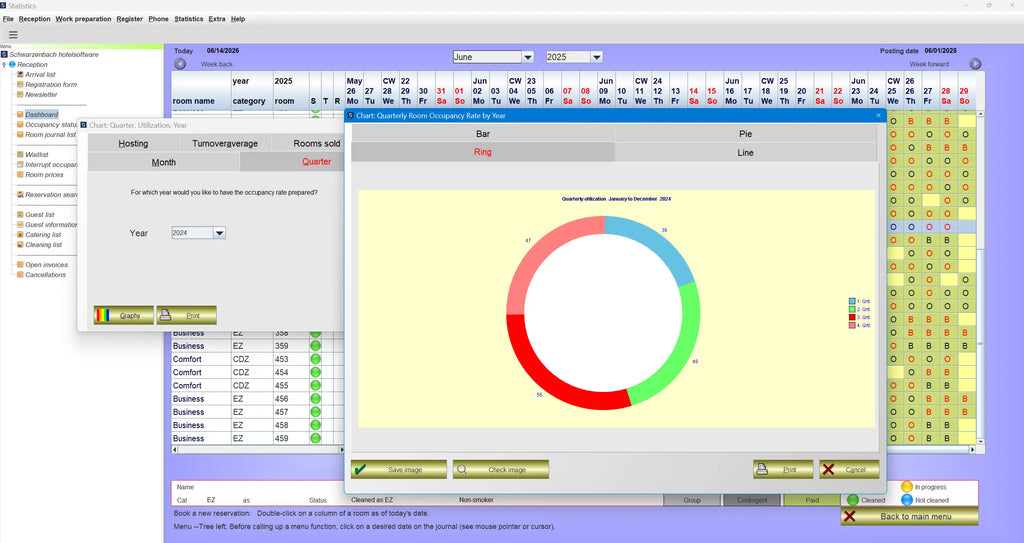Switch to the Bar chart tab
Screen dimensions: 1024x543
(x=483, y=133)
